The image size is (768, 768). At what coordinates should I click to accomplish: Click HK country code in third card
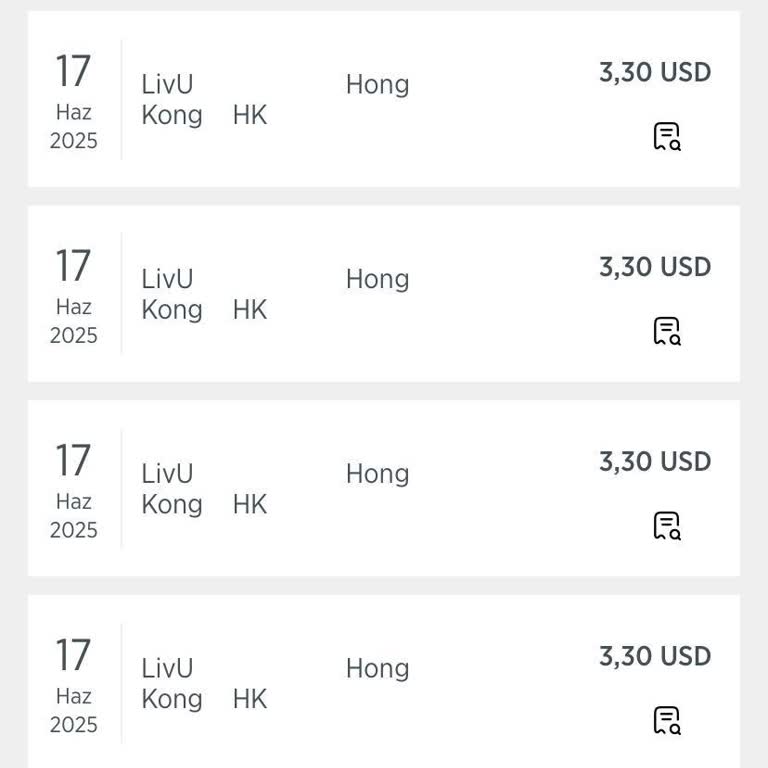pos(250,505)
